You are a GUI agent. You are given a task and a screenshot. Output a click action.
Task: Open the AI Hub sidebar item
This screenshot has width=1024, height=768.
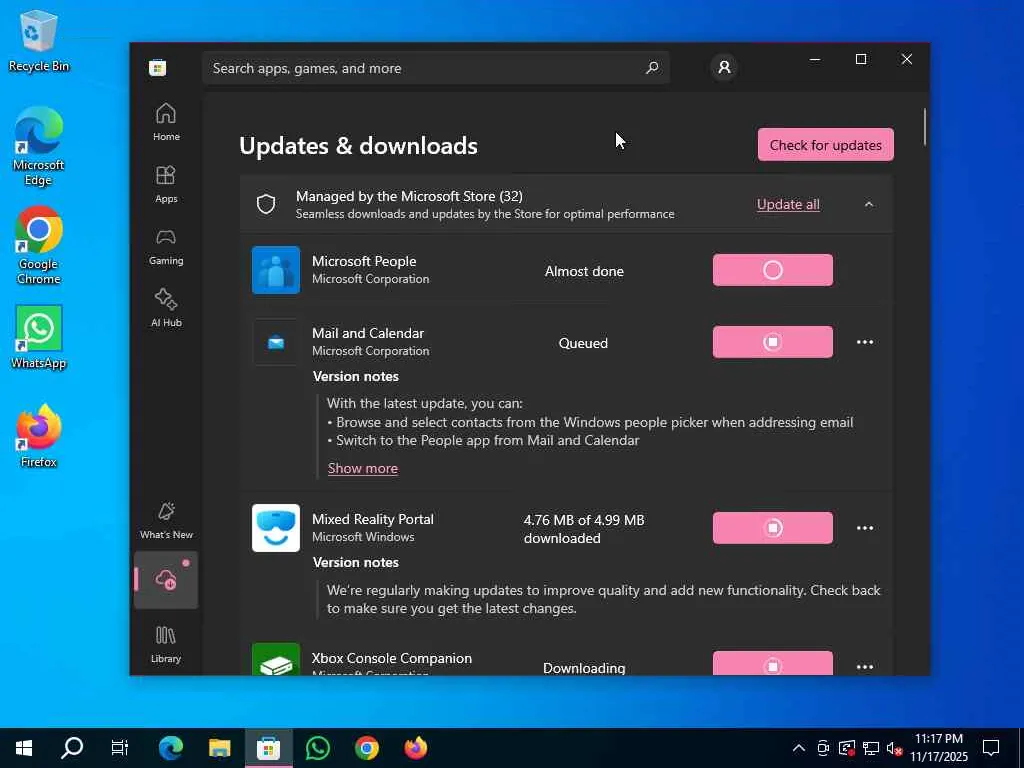166,308
